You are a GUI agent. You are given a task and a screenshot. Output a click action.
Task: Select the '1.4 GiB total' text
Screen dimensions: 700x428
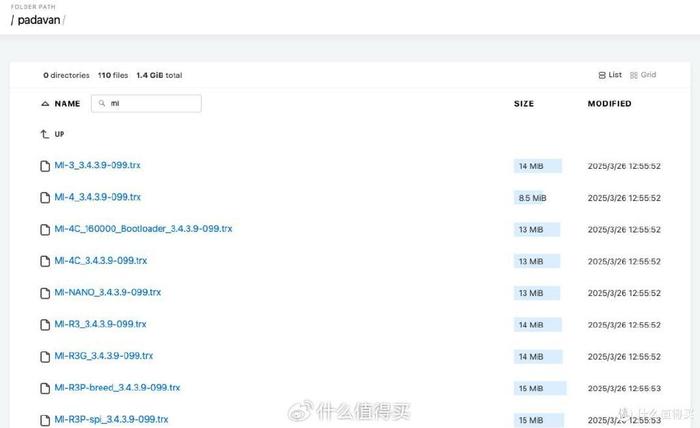coord(159,75)
